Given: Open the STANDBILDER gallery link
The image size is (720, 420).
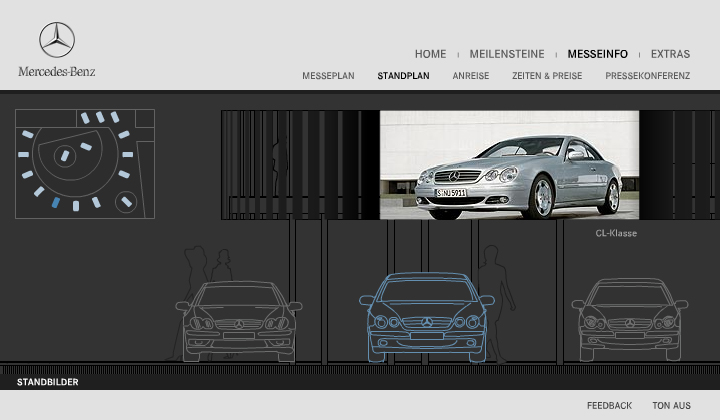Looking at the screenshot, I should [48, 382].
